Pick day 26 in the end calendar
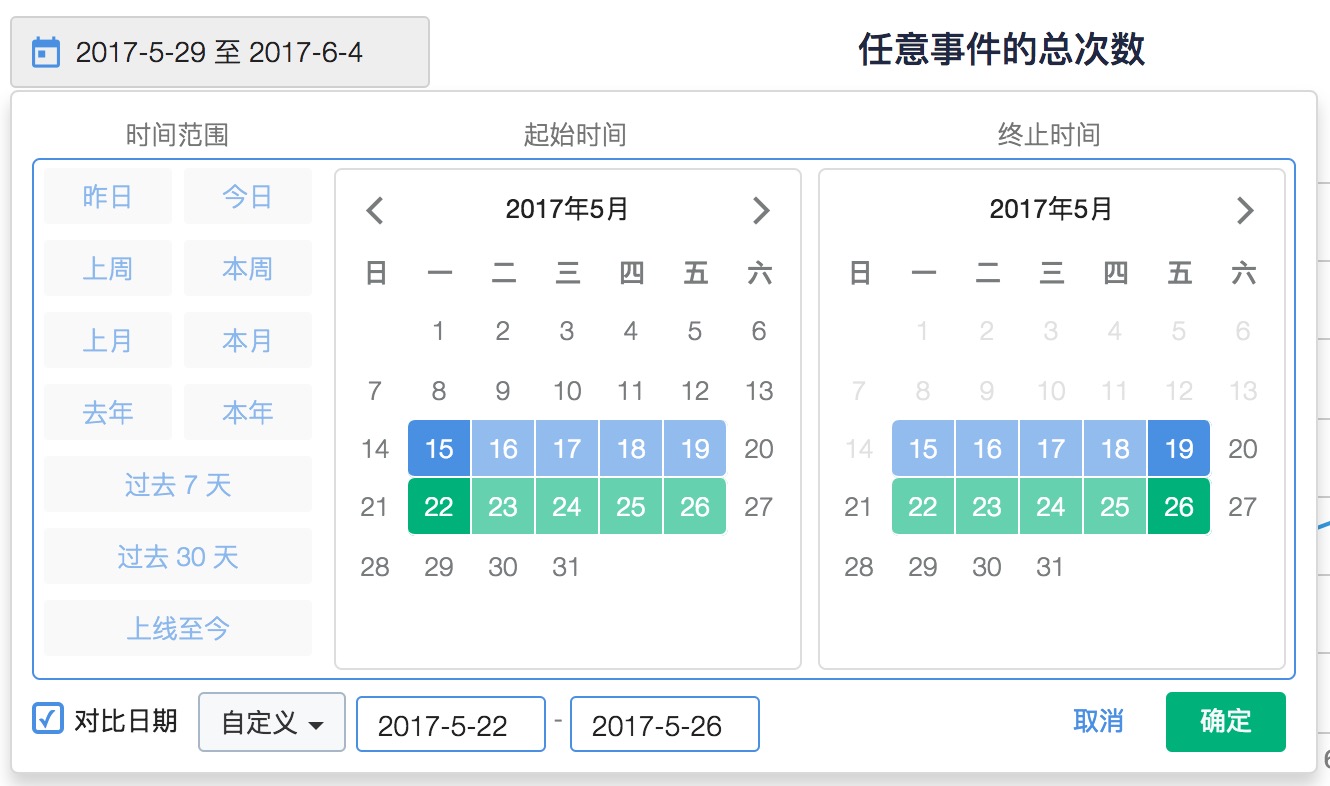Image resolution: width=1330 pixels, height=786 pixels. coord(1179,507)
